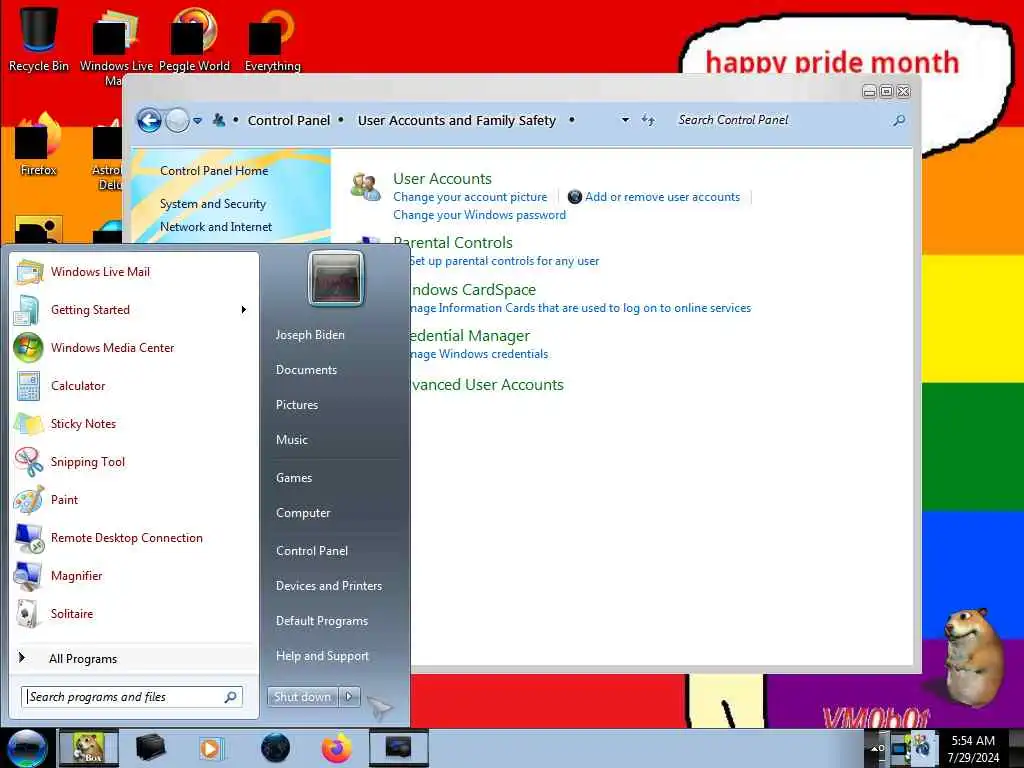Launch the Snipping Tool scissors icon
This screenshot has width=1024, height=768.
tap(29, 462)
